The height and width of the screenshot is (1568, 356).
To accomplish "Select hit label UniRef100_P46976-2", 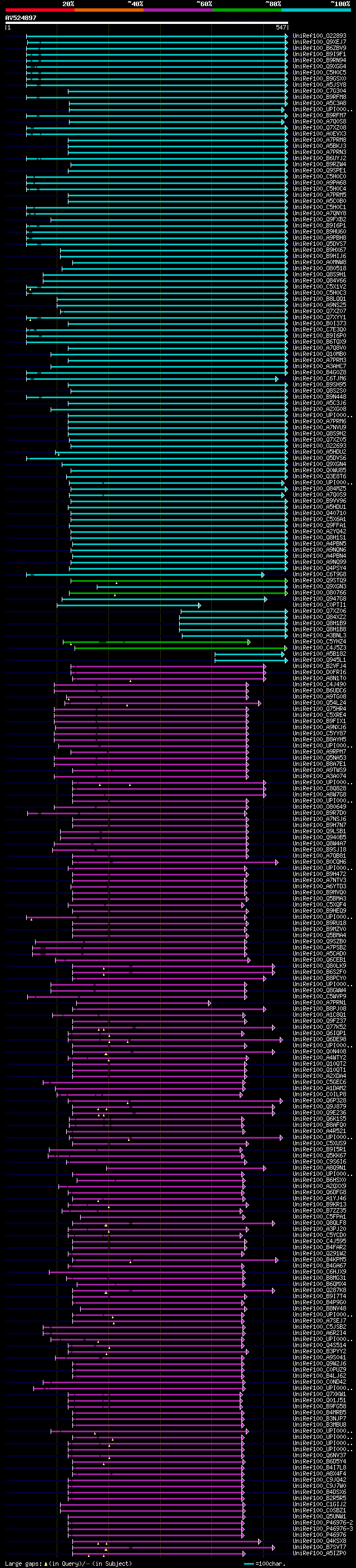I will point(323,1522).
